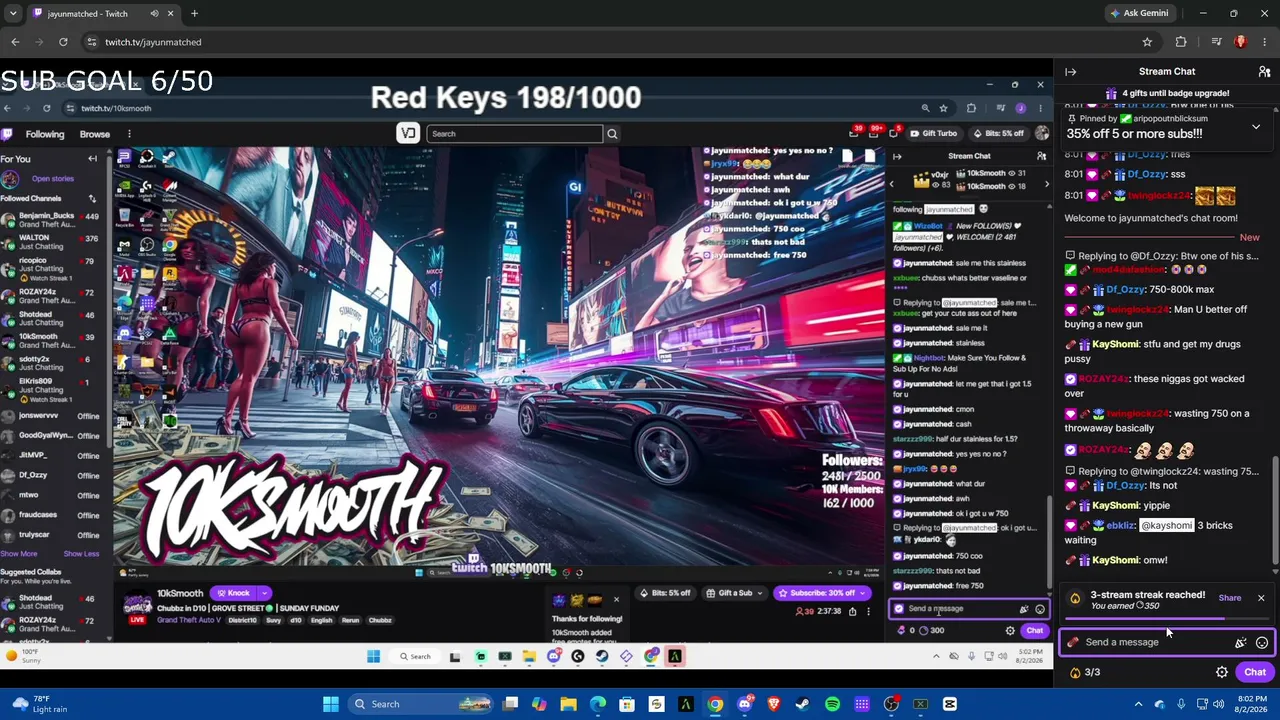Reload the Twitch page in Chrome
The height and width of the screenshot is (720, 1280).
[x=63, y=42]
